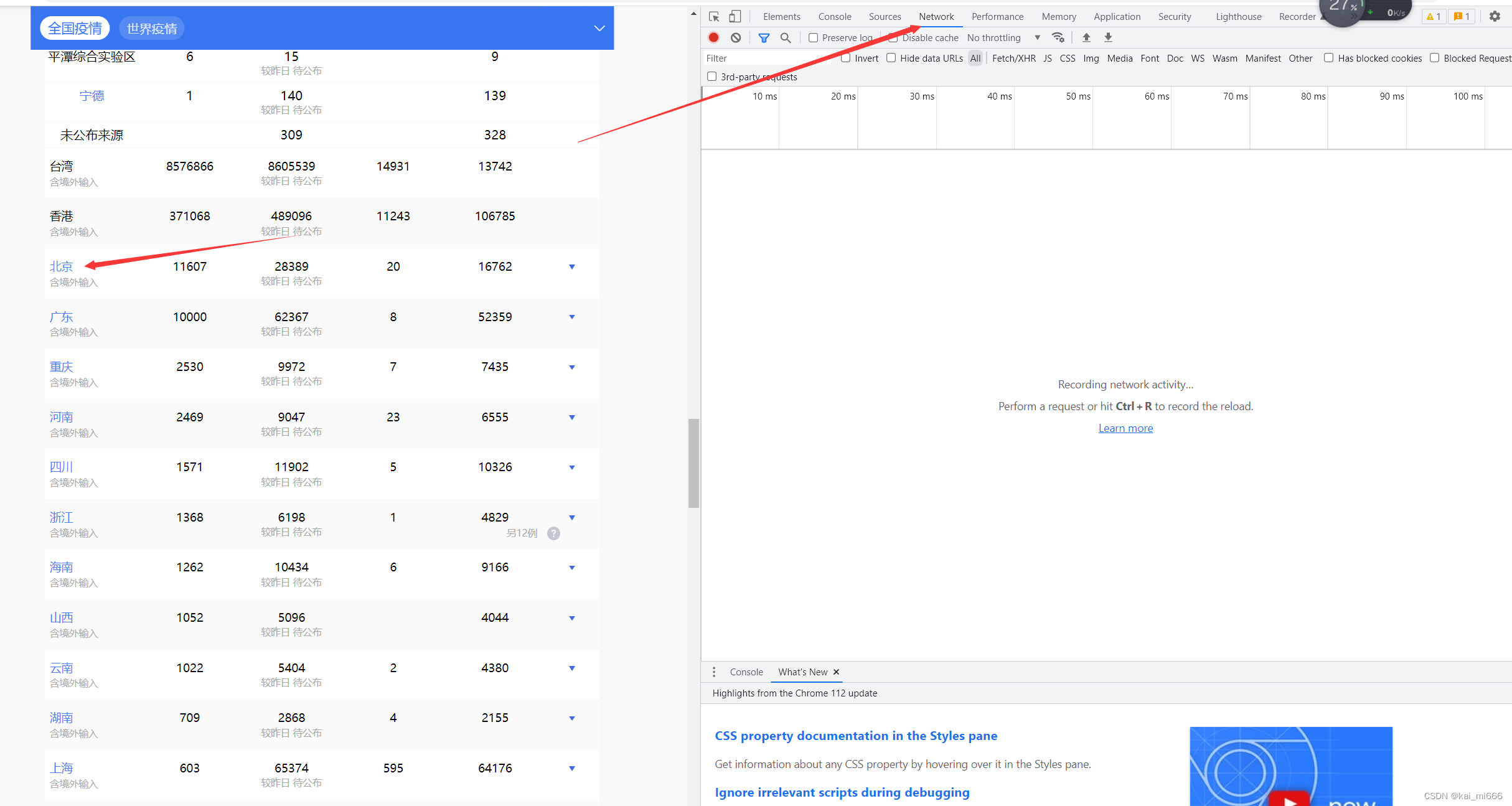
Task: Click the Chrome update video thumbnail
Action: [1290, 766]
